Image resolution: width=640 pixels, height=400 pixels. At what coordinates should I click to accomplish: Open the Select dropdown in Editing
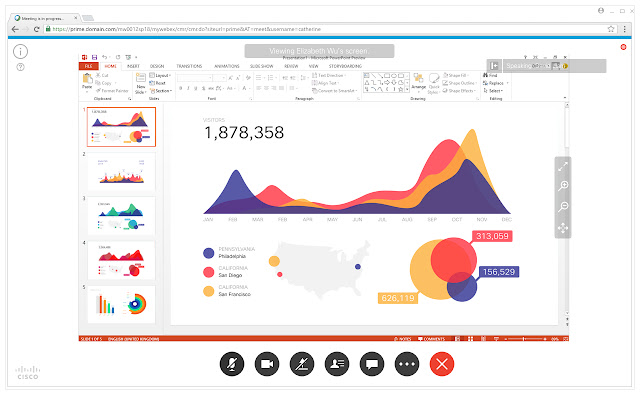pos(493,91)
